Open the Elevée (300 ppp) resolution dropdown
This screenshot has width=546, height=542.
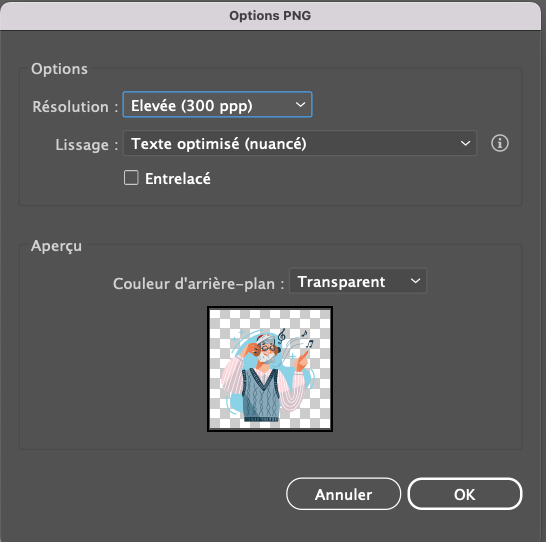point(217,105)
